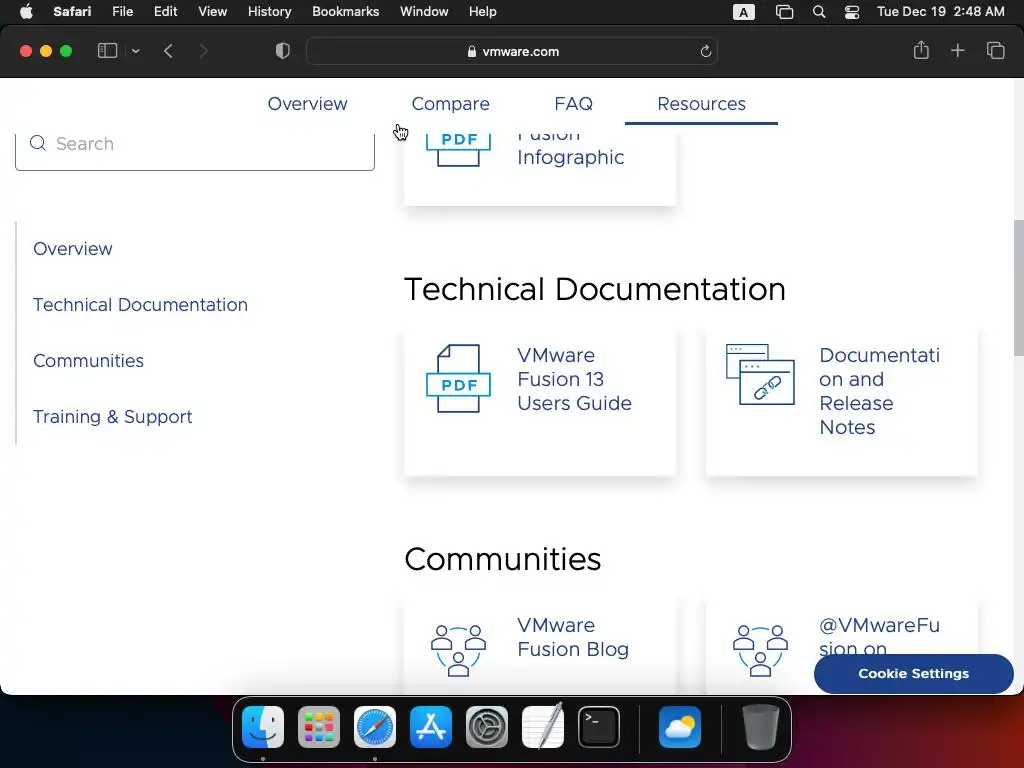
Task: Click Safari icon in the Dock
Action: pyautogui.click(x=375, y=727)
